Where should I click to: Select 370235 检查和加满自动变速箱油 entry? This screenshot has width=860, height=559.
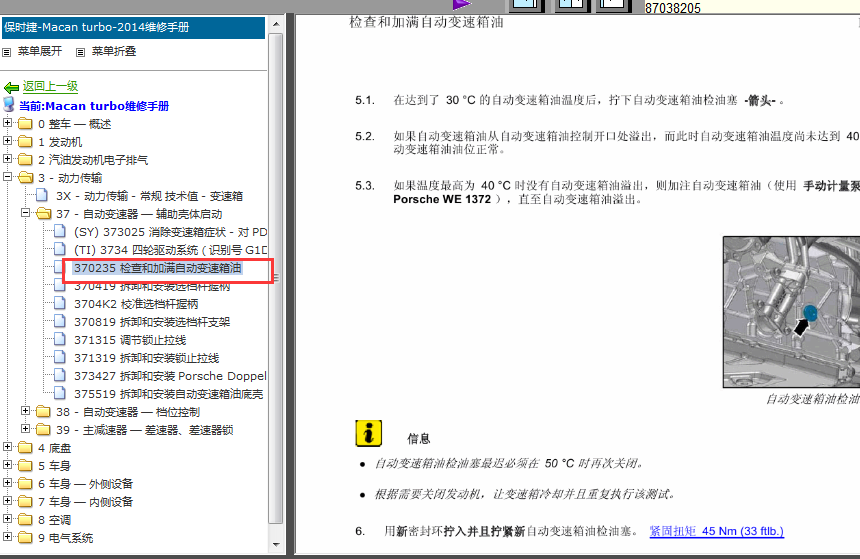click(x=157, y=268)
